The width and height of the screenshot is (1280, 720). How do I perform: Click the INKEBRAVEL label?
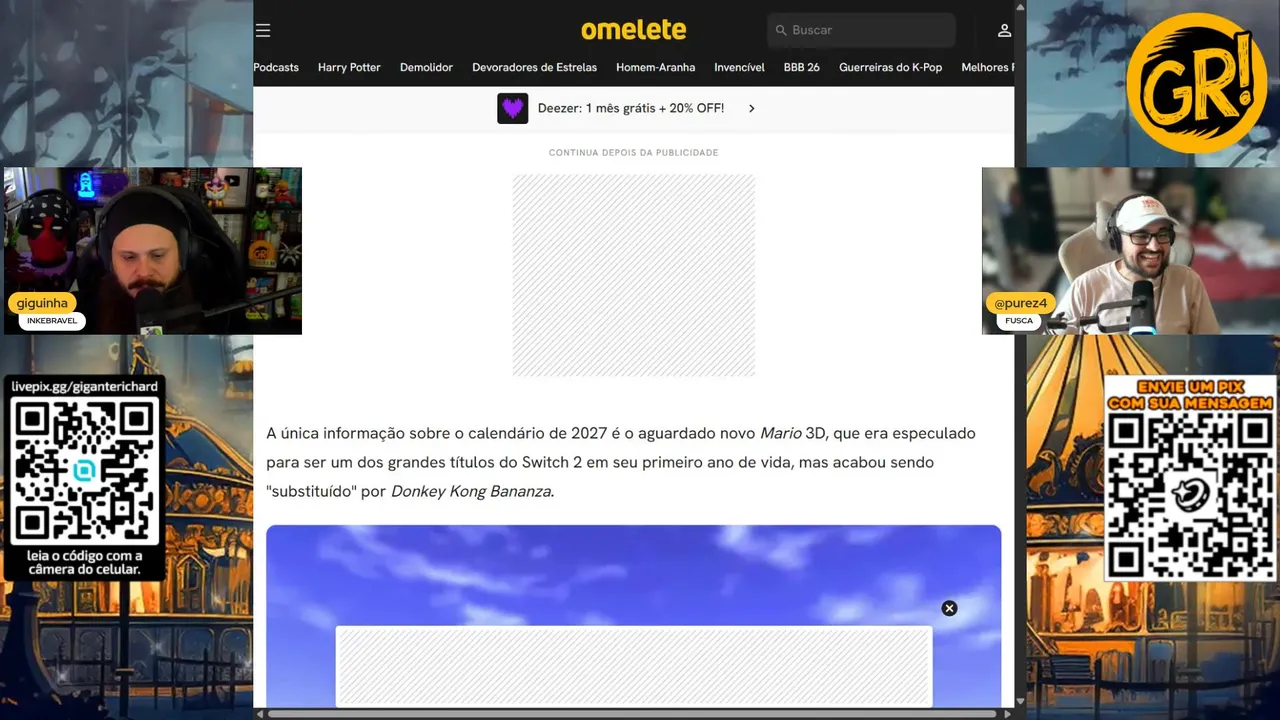(52, 321)
